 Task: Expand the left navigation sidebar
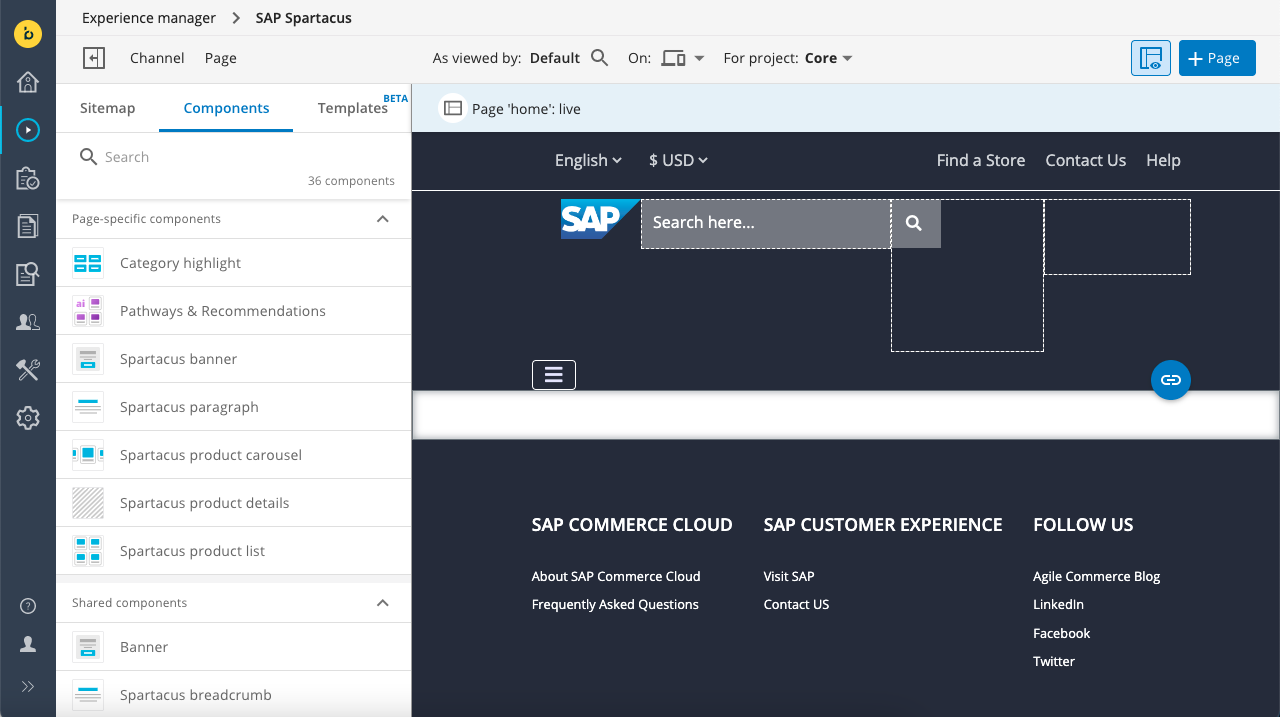coord(28,686)
